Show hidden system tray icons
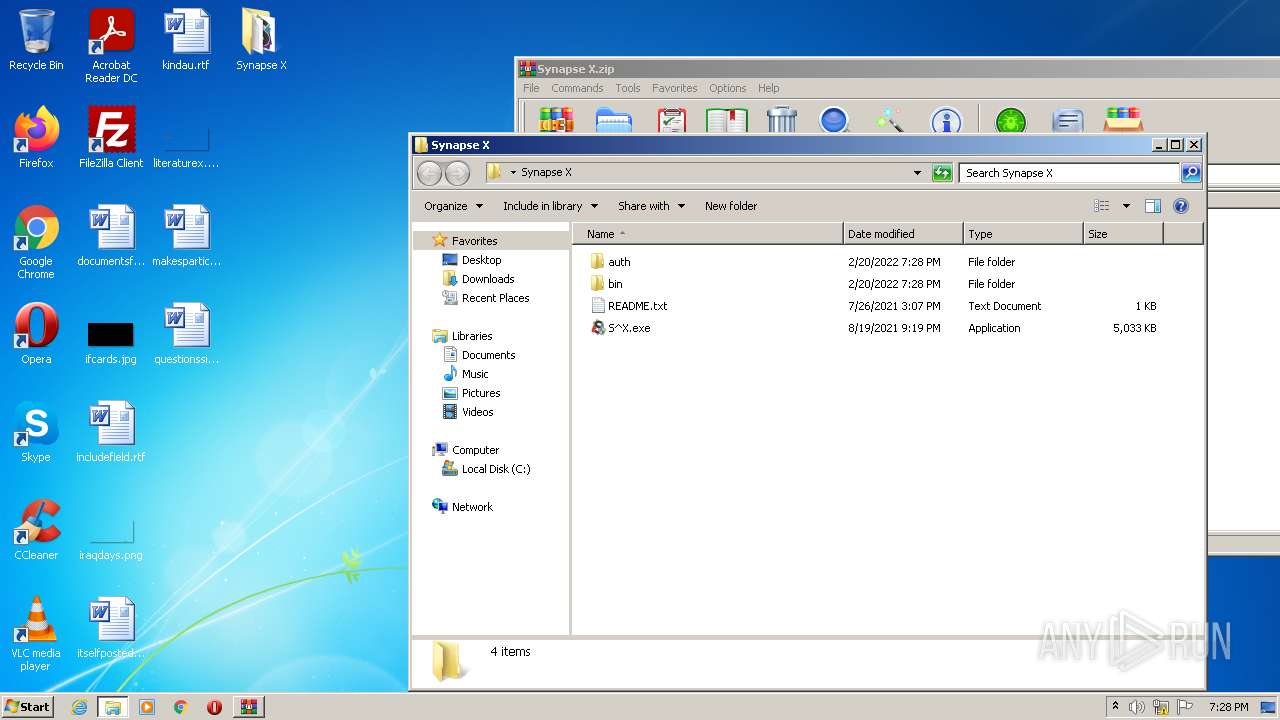 click(1115, 706)
